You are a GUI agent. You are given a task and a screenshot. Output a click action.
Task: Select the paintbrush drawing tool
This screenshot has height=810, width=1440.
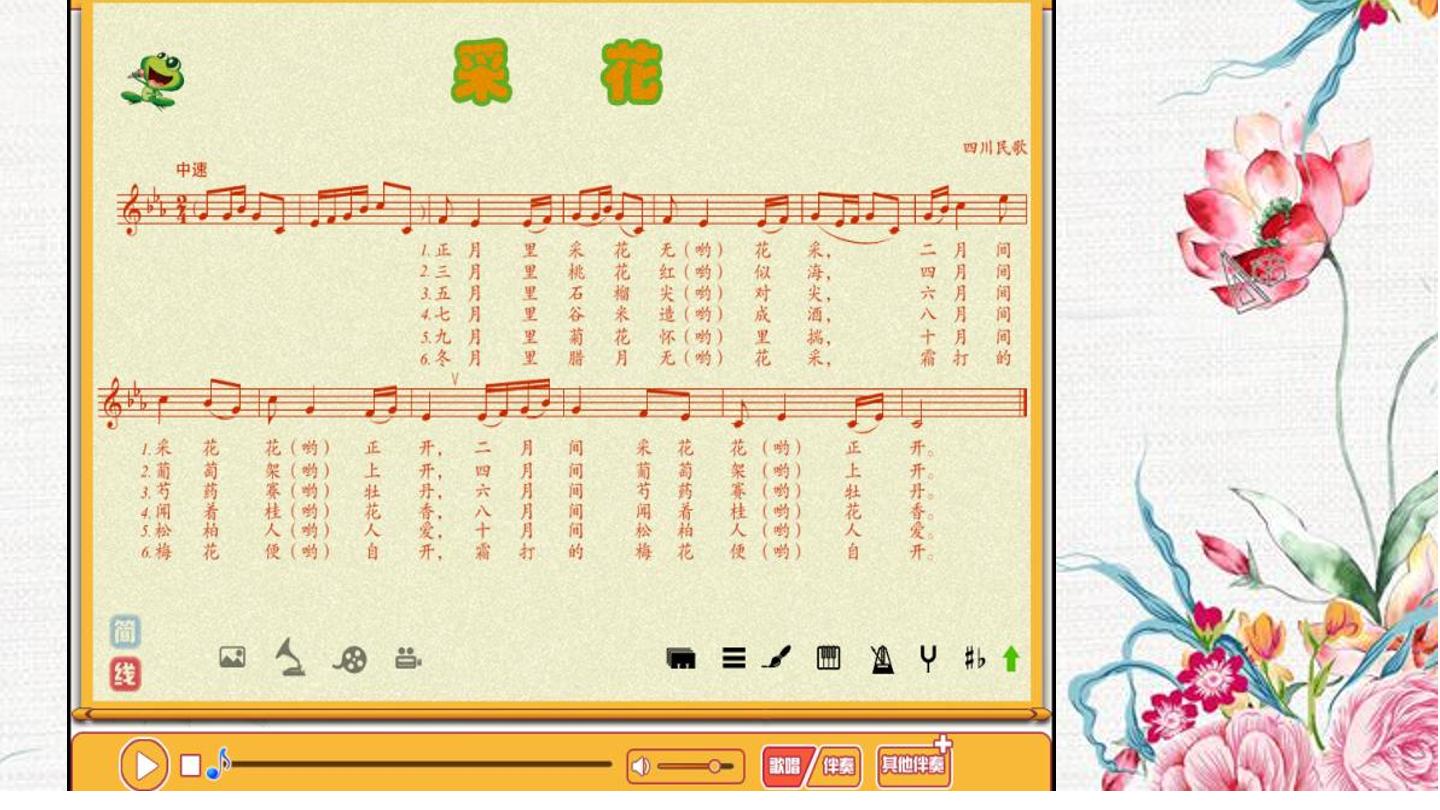click(776, 657)
